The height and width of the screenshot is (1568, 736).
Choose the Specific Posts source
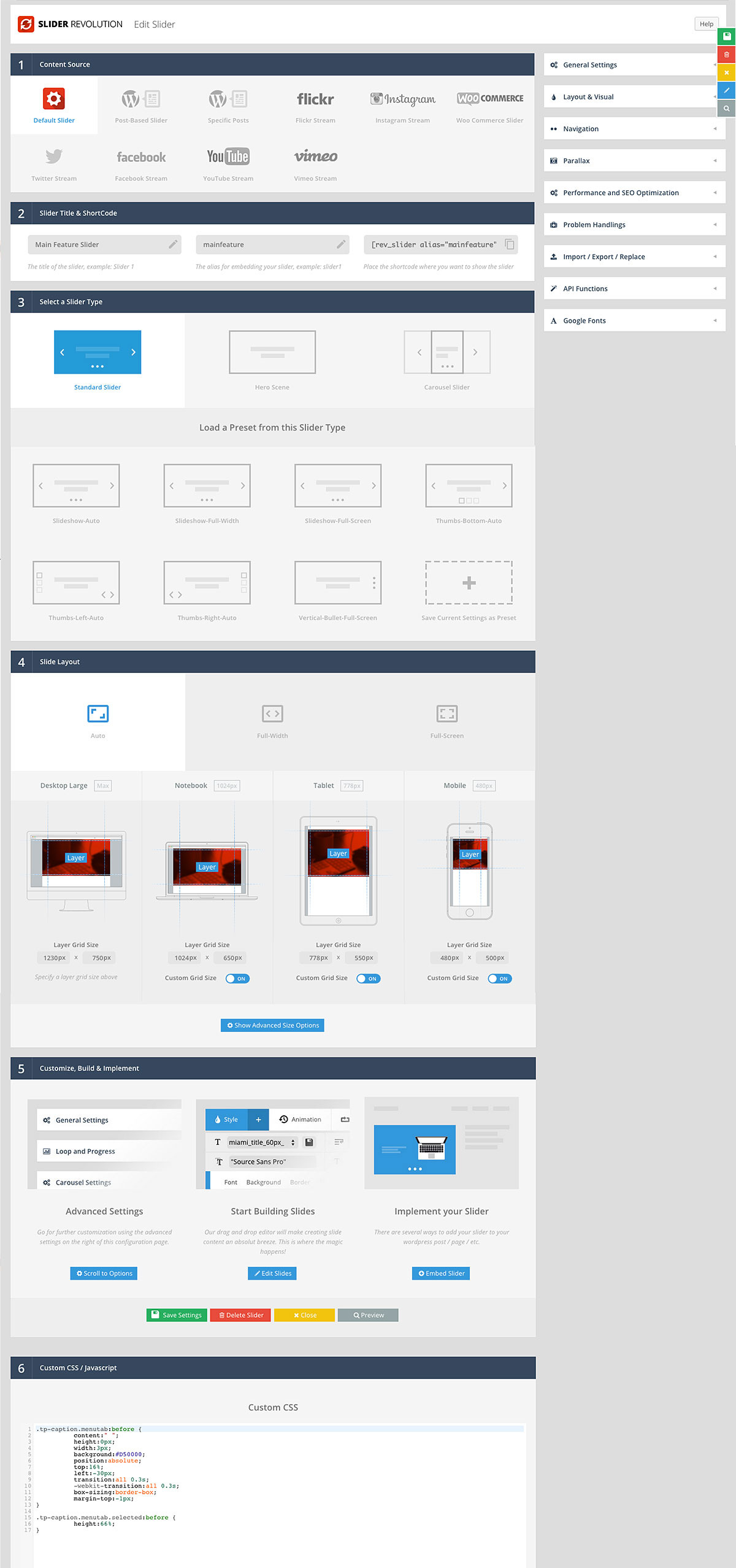tap(228, 105)
